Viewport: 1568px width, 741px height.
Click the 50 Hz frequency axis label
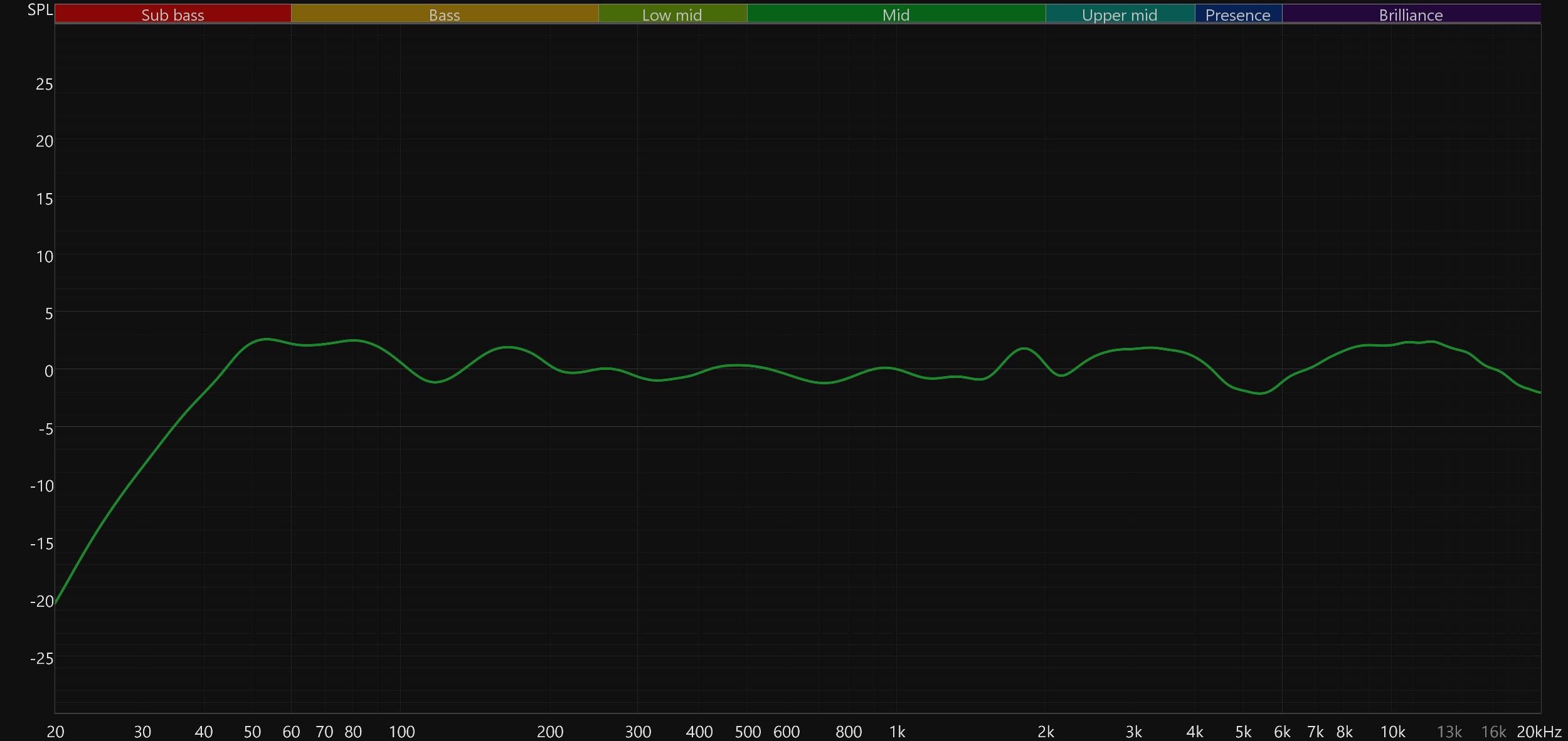click(x=252, y=732)
